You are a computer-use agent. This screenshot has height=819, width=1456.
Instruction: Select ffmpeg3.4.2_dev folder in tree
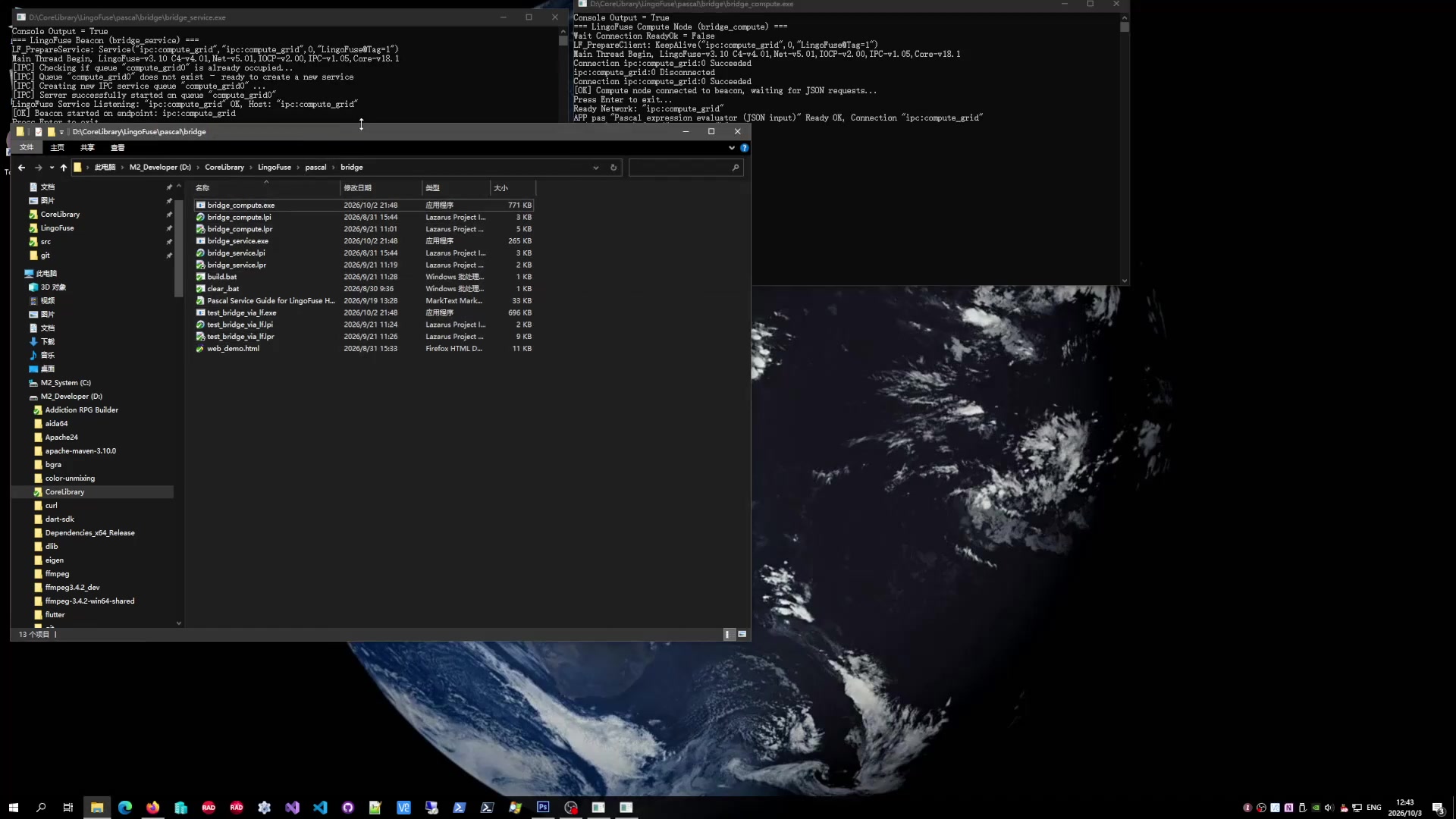click(x=72, y=588)
